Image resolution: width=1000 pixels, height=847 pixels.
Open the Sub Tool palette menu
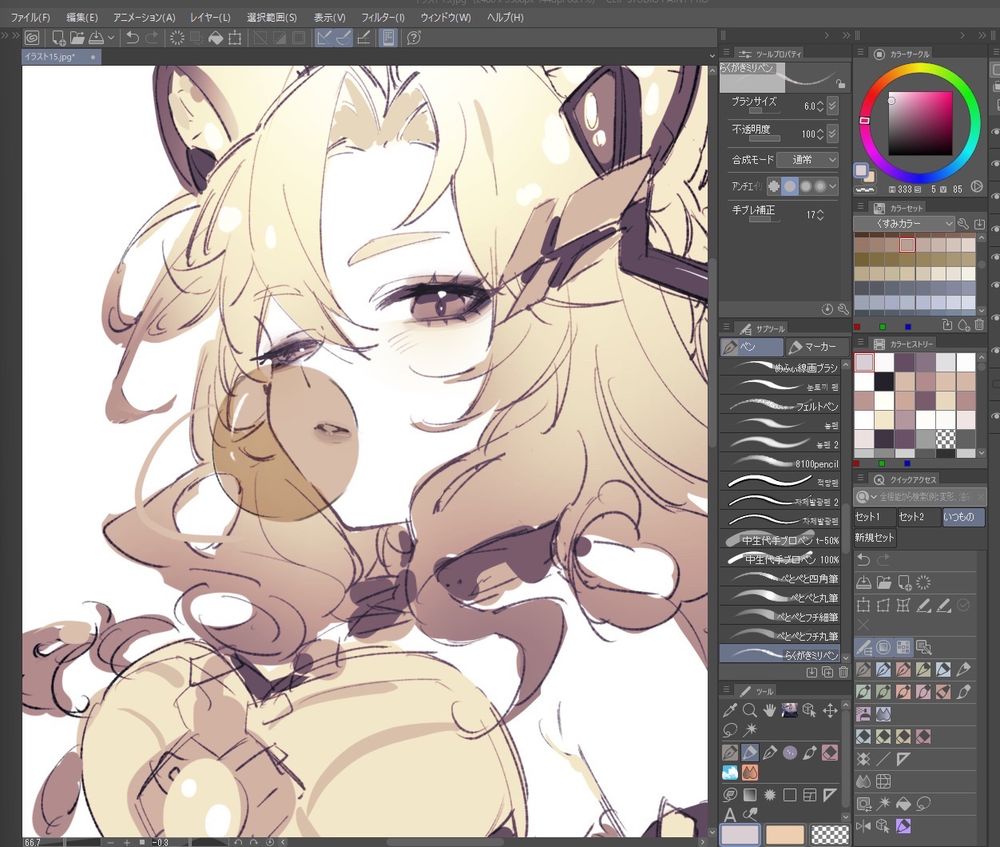click(726, 328)
